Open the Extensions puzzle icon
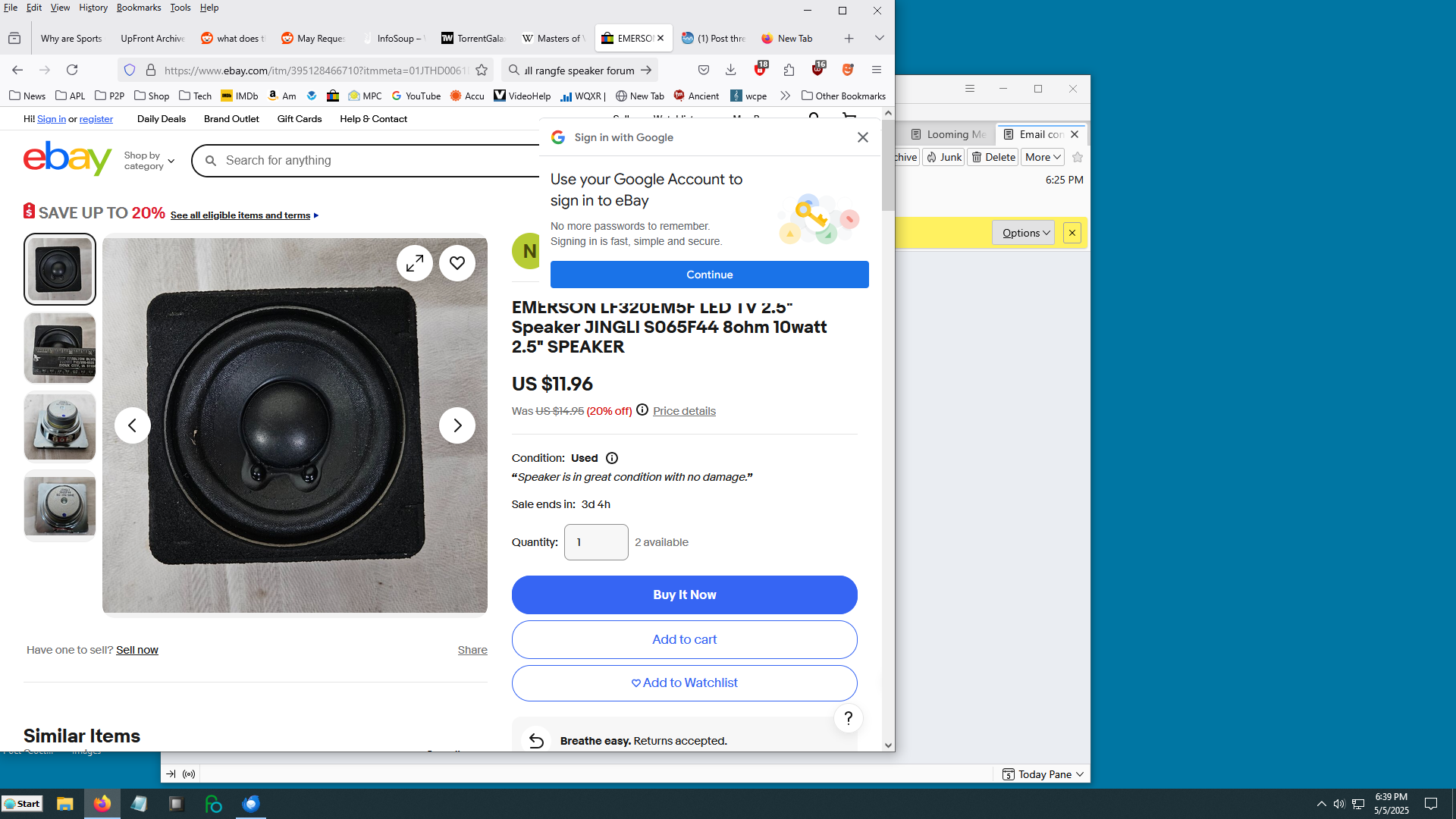Viewport: 1456px width, 819px height. 789,70
